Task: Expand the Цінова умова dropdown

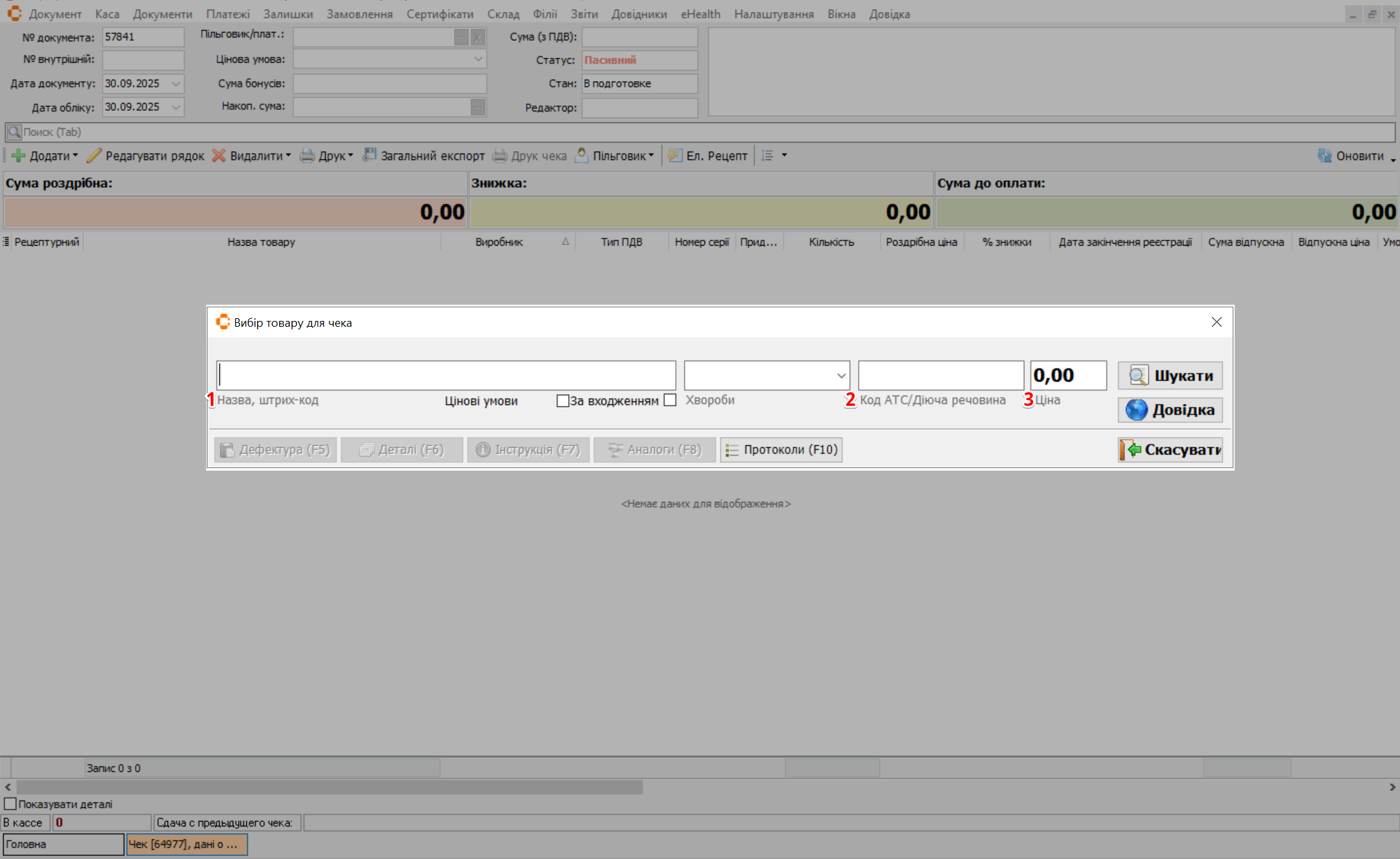Action: click(478, 59)
